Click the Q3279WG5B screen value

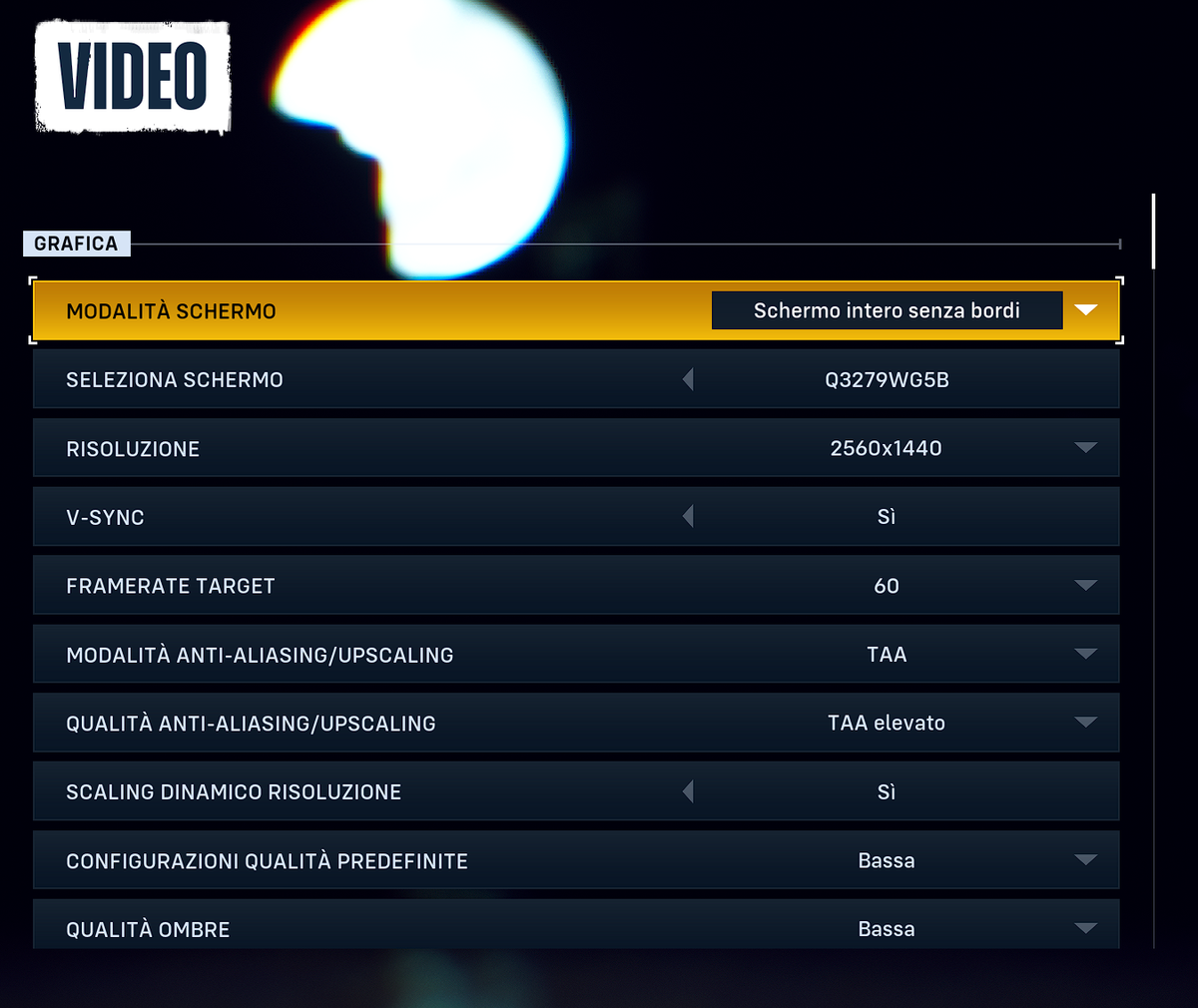(x=887, y=379)
